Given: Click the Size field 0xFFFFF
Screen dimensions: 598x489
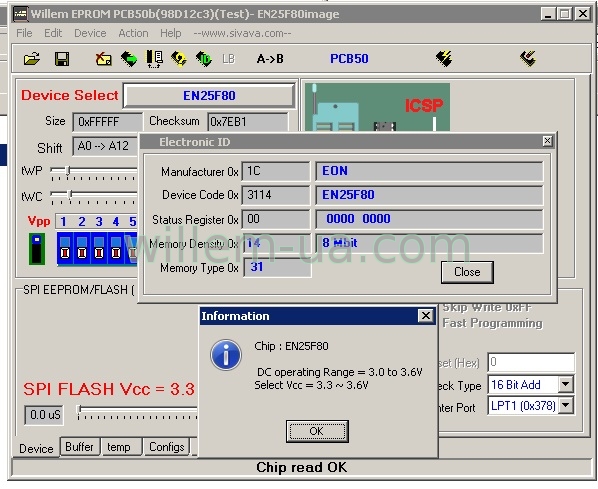Looking at the screenshot, I should (x=108, y=122).
